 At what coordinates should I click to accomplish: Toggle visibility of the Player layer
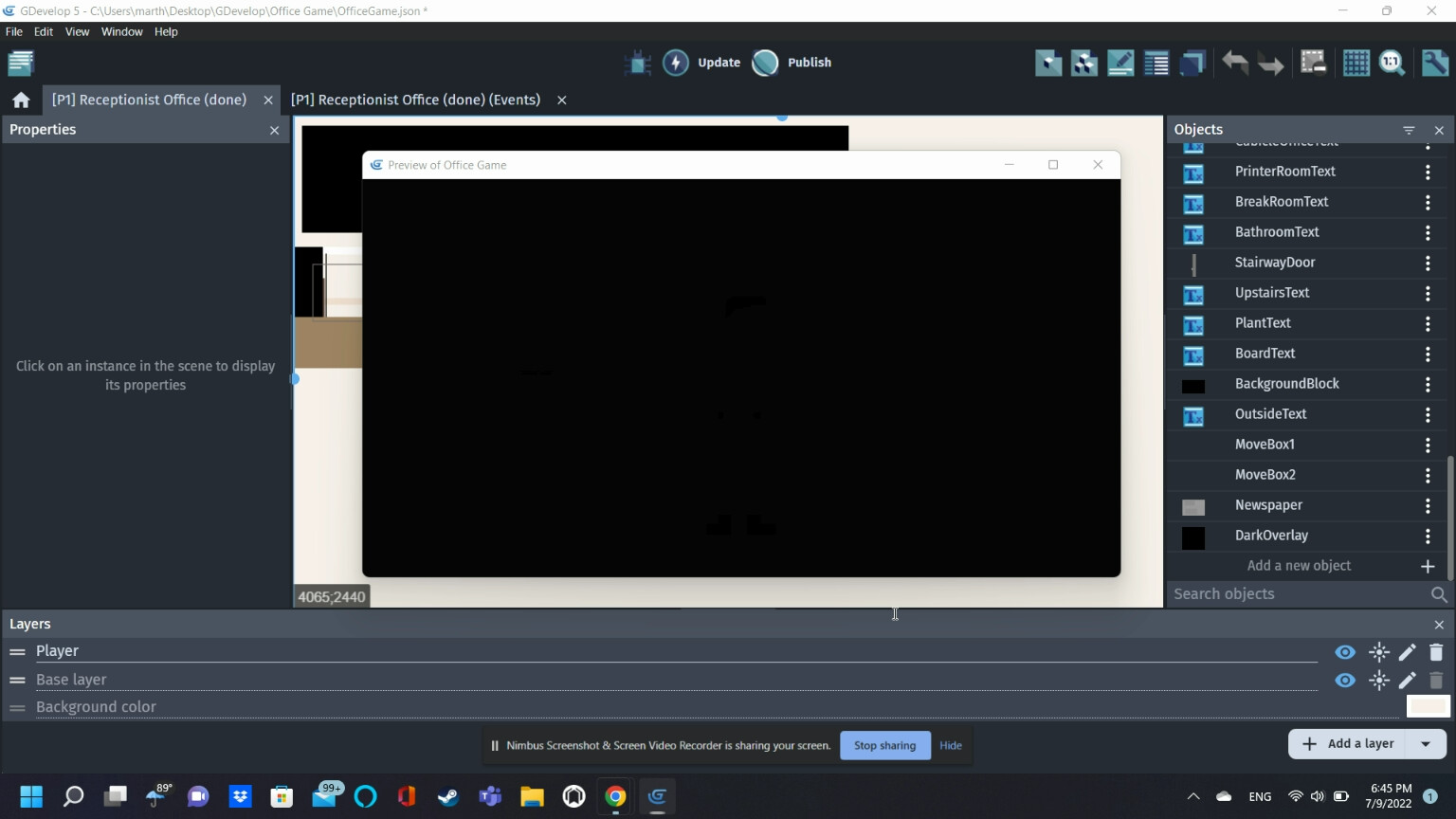coord(1345,652)
